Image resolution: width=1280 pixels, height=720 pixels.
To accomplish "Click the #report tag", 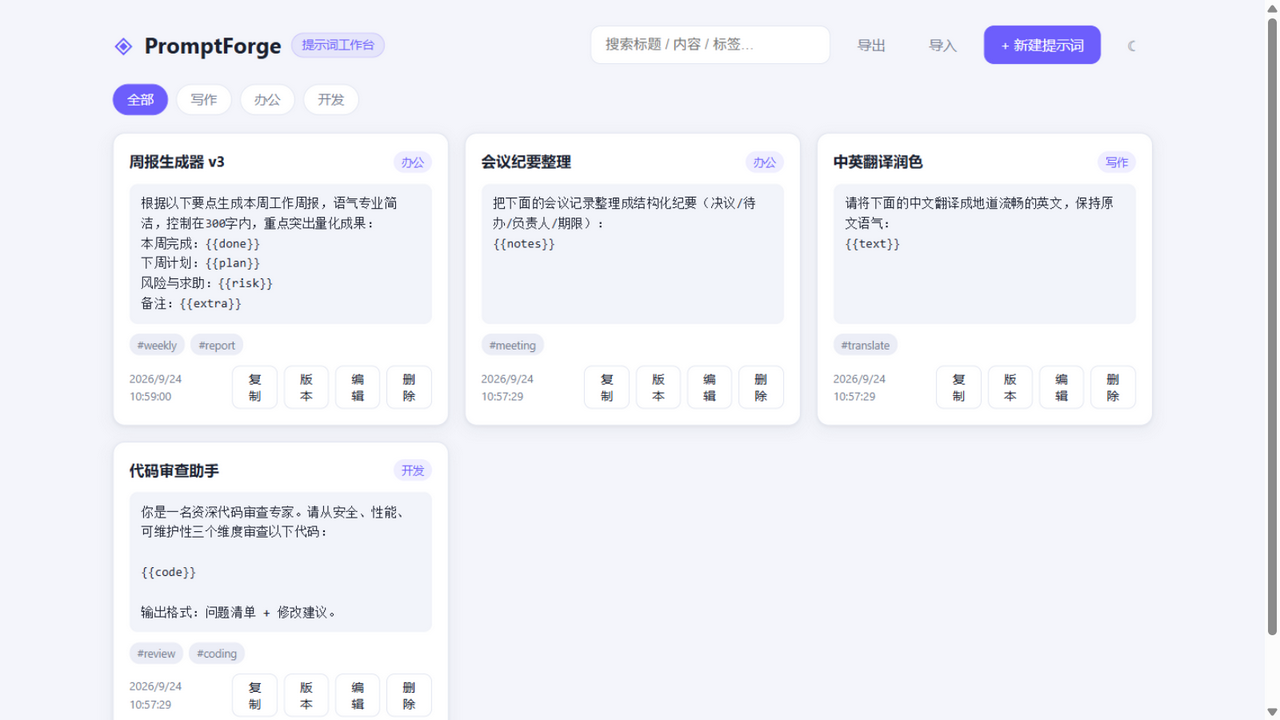I will coord(217,345).
